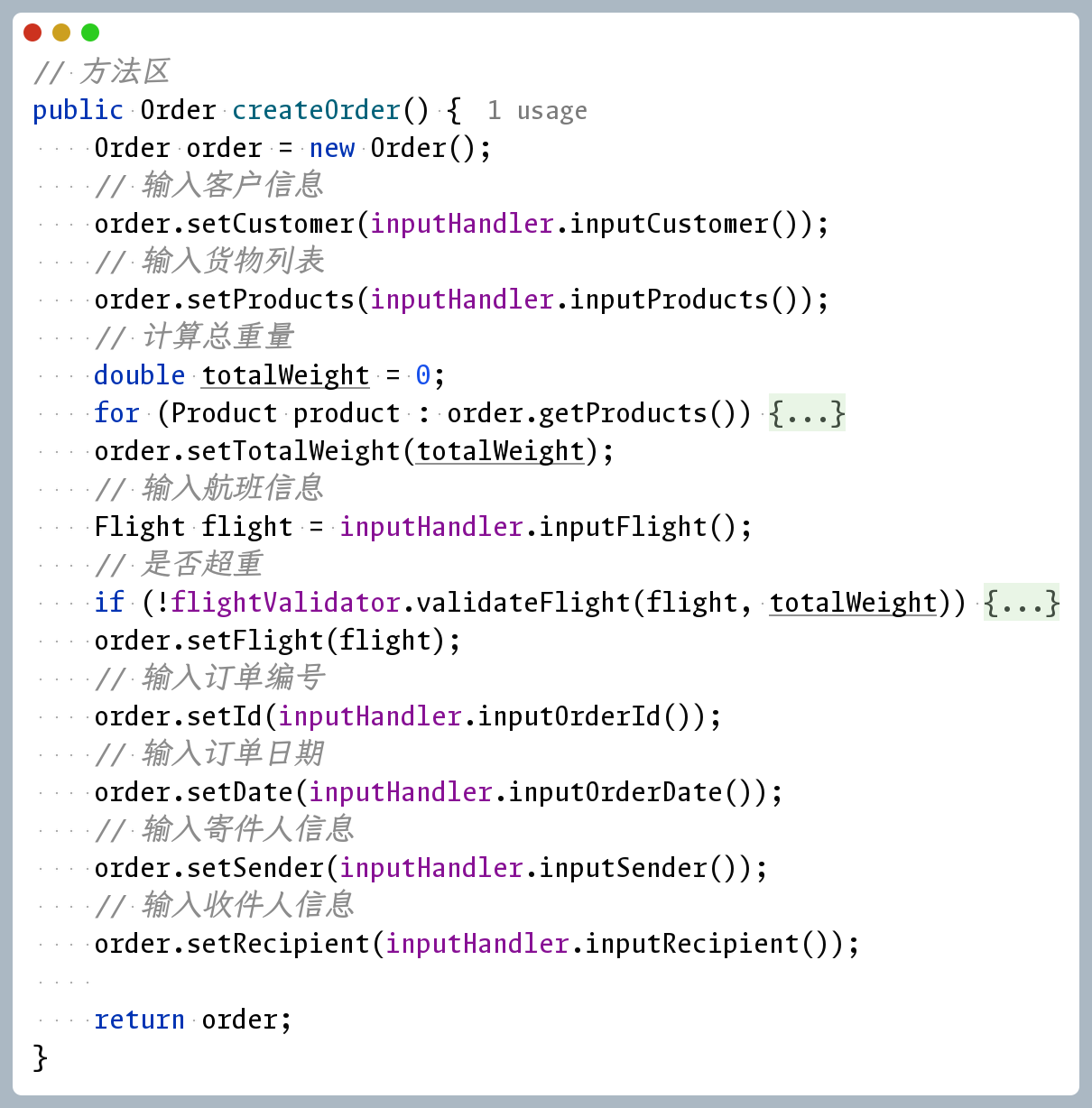Open the '1 usage' hint

coord(537,110)
